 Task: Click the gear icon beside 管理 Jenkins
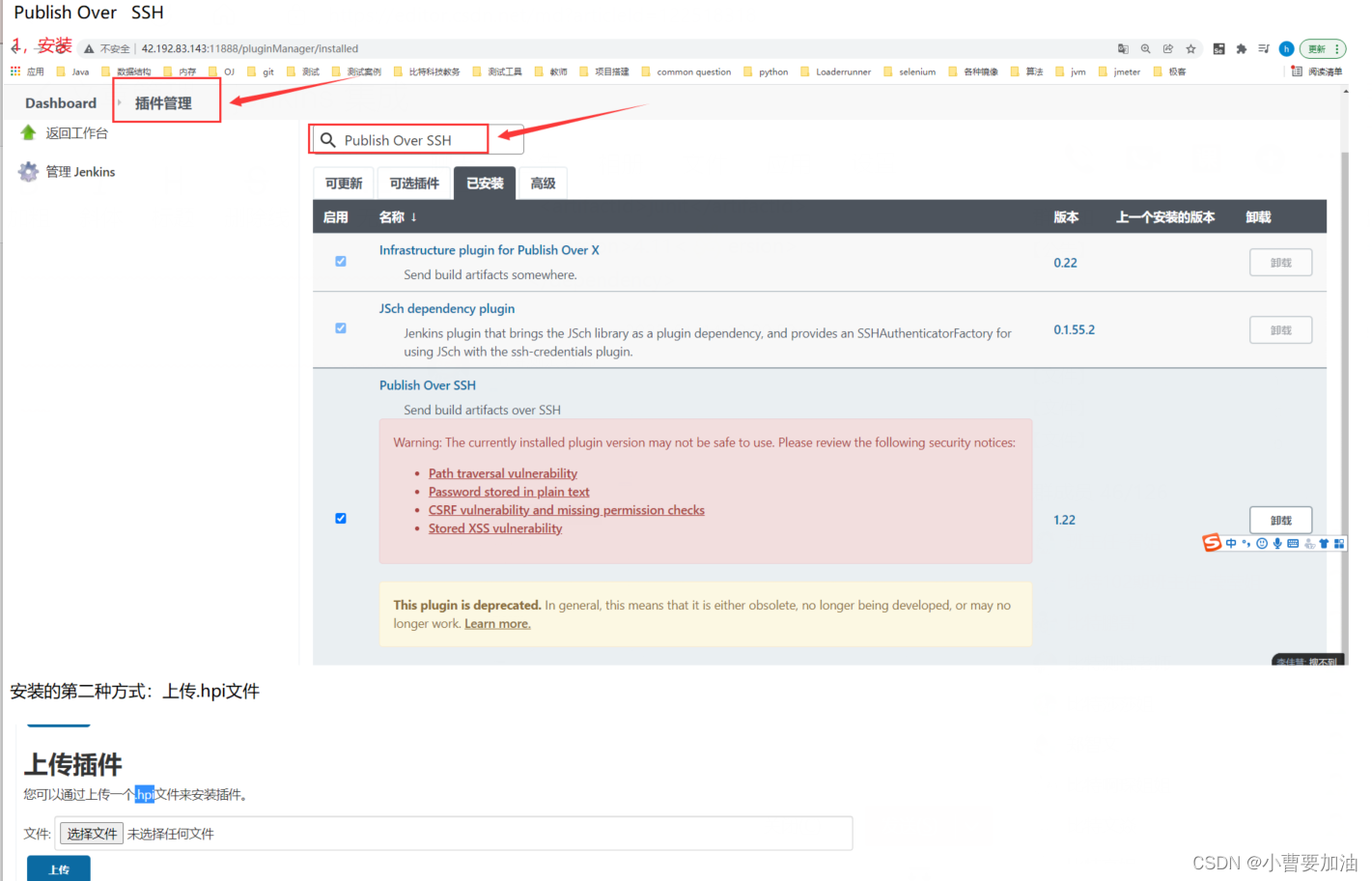28,172
